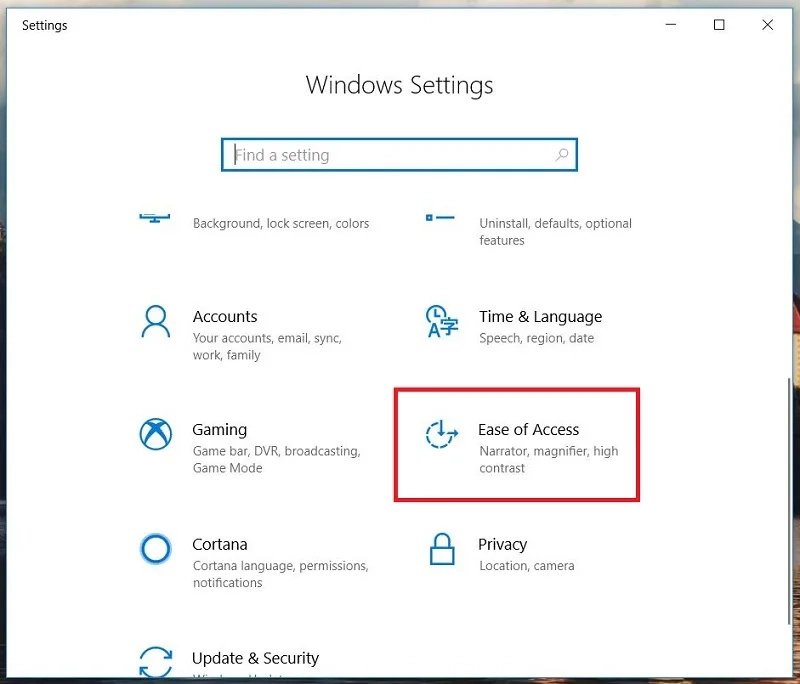Click the search magnifier icon
Image resolution: width=800 pixels, height=684 pixels.
click(562, 155)
